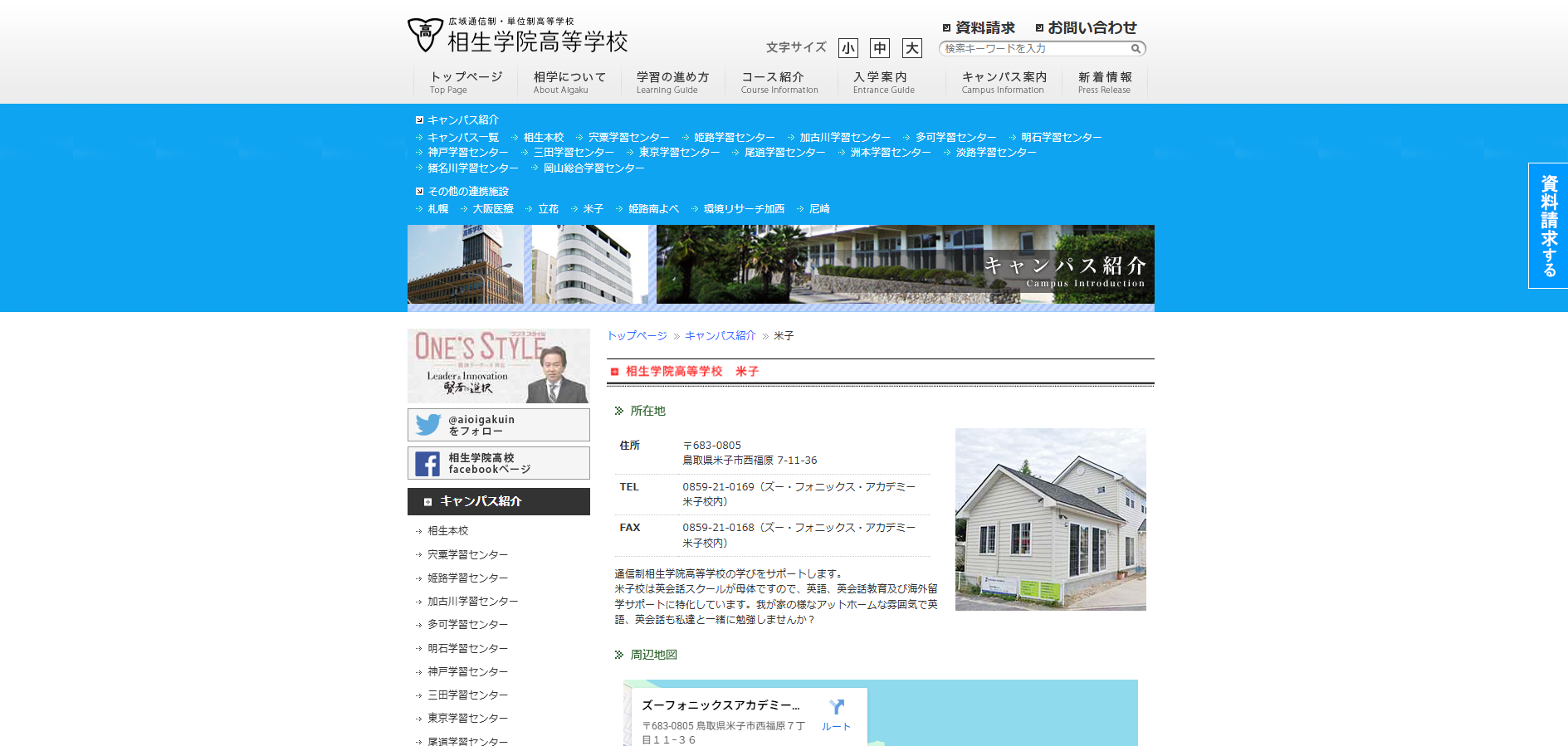Open the ONE'S STYLE banner image
The image size is (1568, 746).
pos(498,366)
